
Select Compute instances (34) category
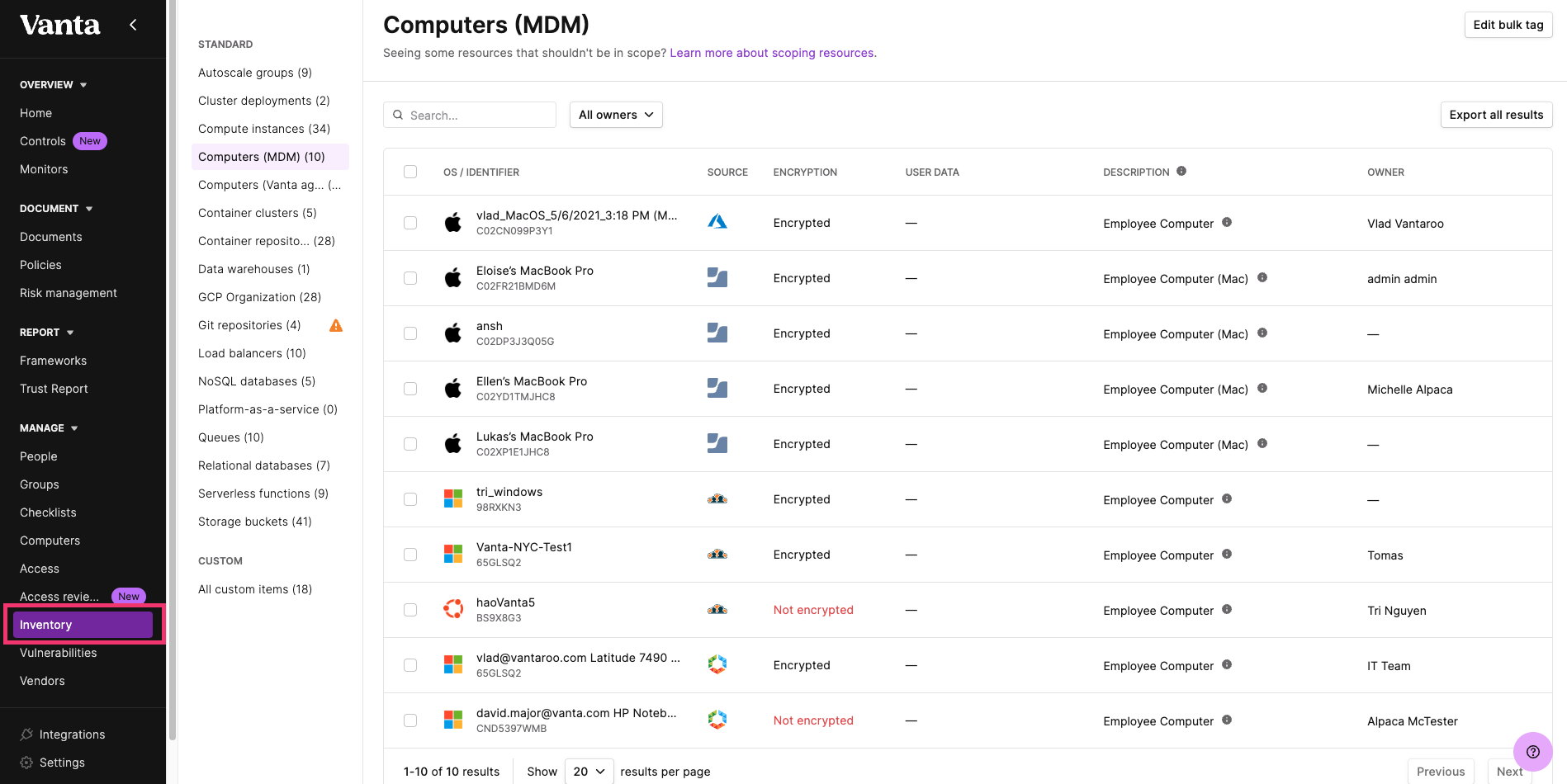pos(264,129)
